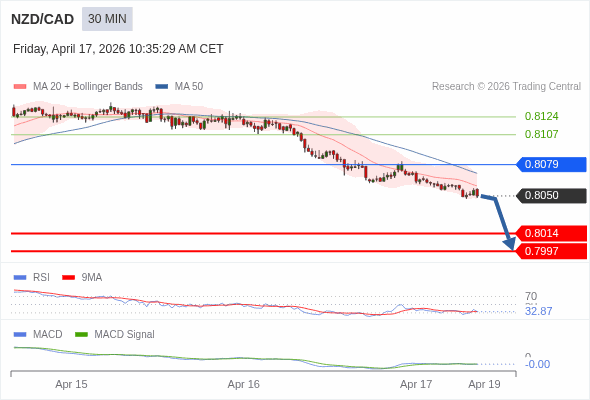Image resolution: width=590 pixels, height=400 pixels.
Task: Click the Apr 19 date axis label
Action: (484, 385)
